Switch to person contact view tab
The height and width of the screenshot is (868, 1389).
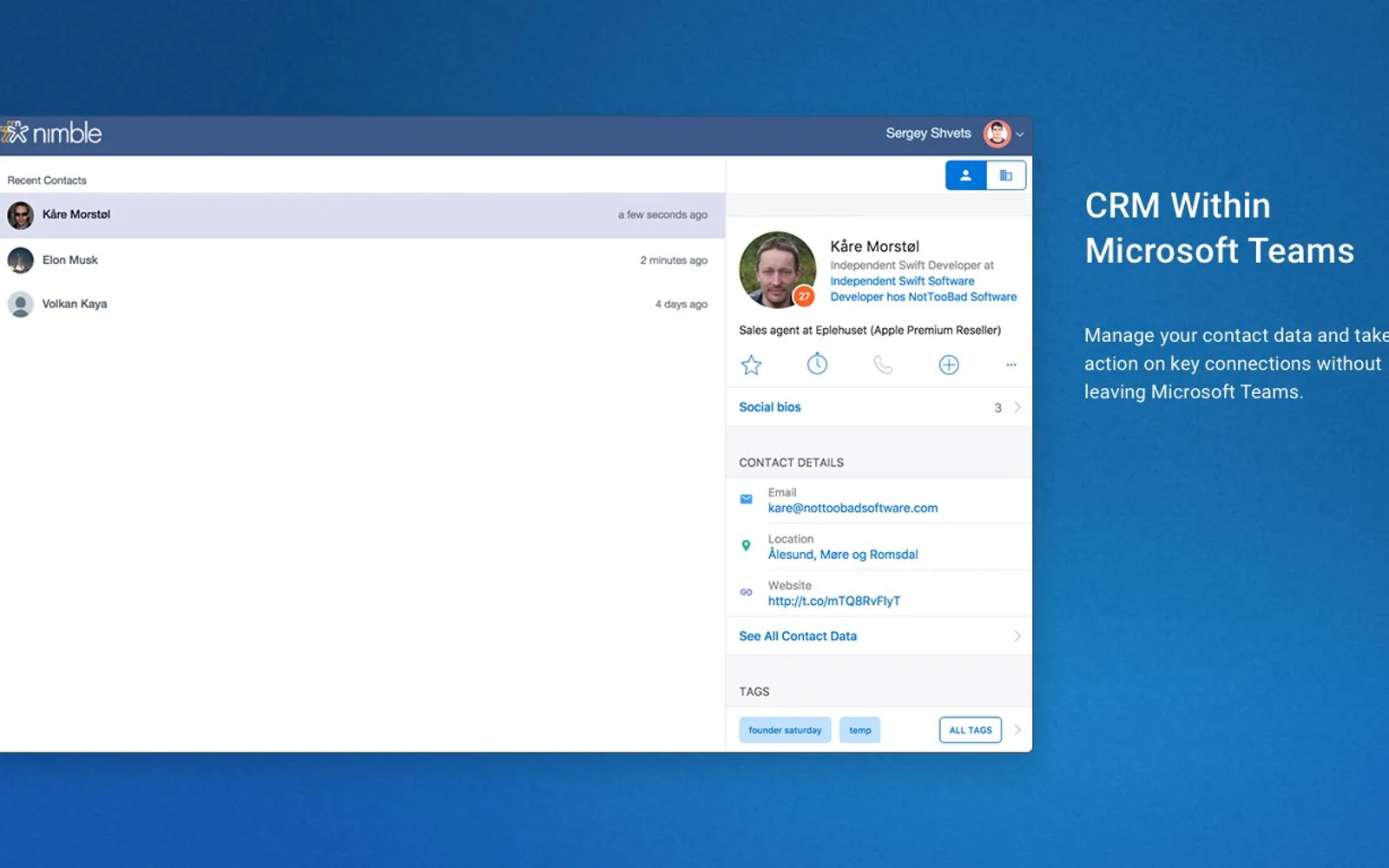(965, 175)
